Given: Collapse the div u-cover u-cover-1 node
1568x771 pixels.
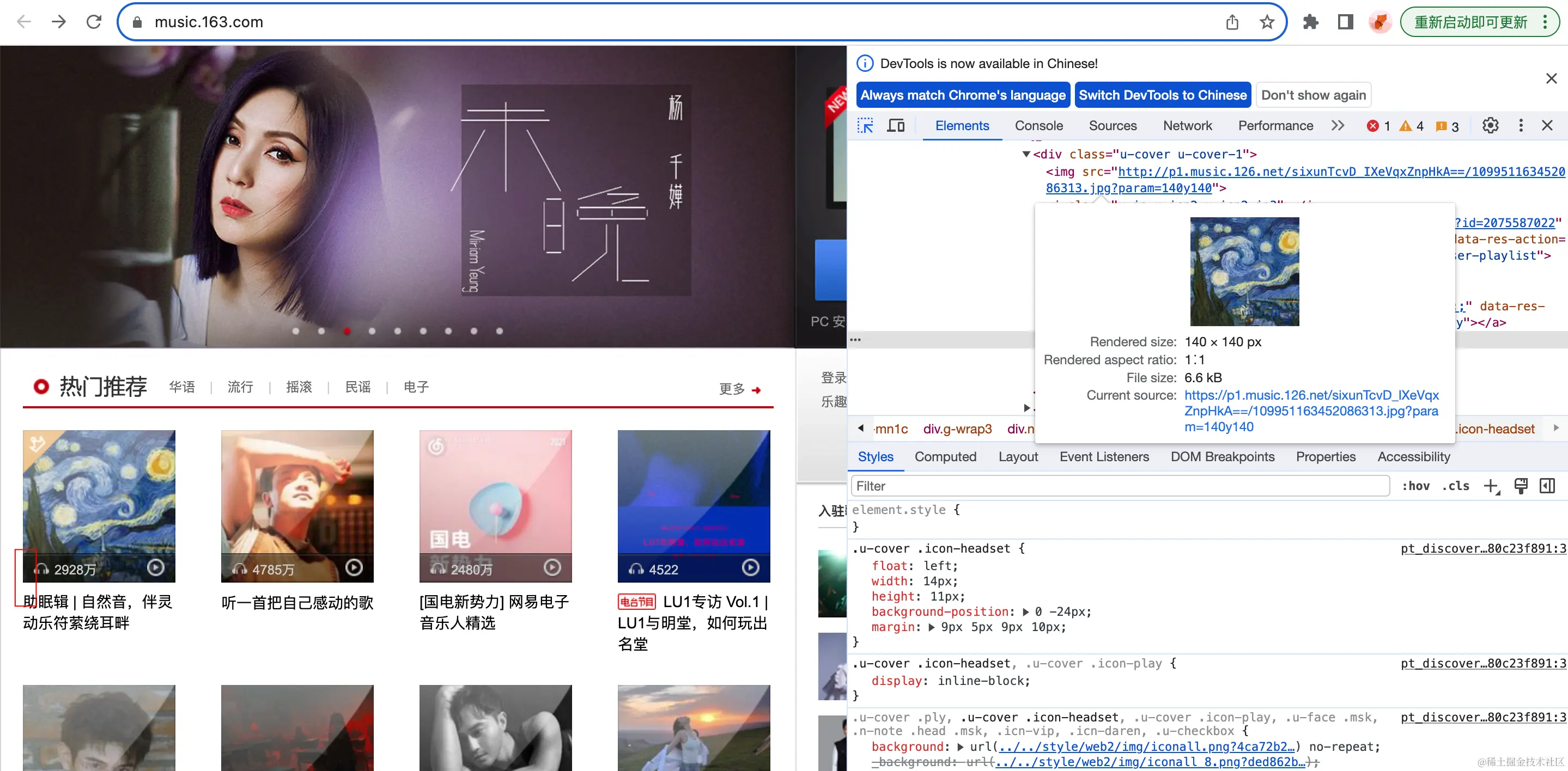Looking at the screenshot, I should [x=1026, y=154].
